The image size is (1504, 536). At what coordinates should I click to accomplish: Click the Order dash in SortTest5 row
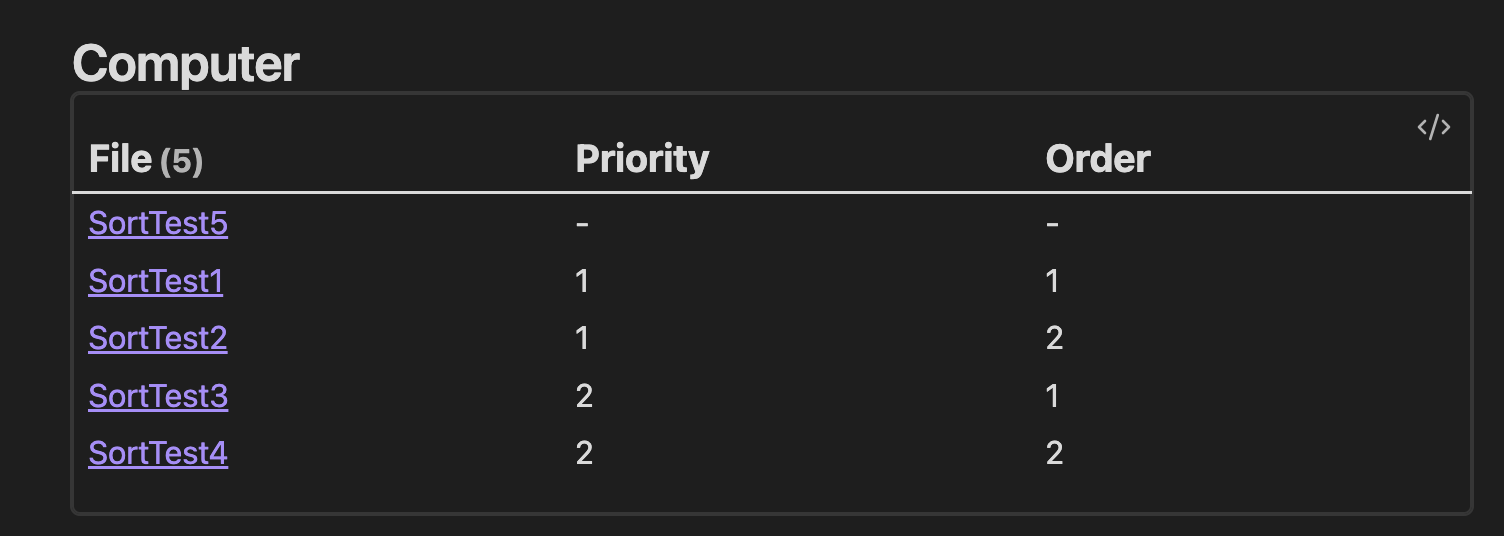(1052, 224)
